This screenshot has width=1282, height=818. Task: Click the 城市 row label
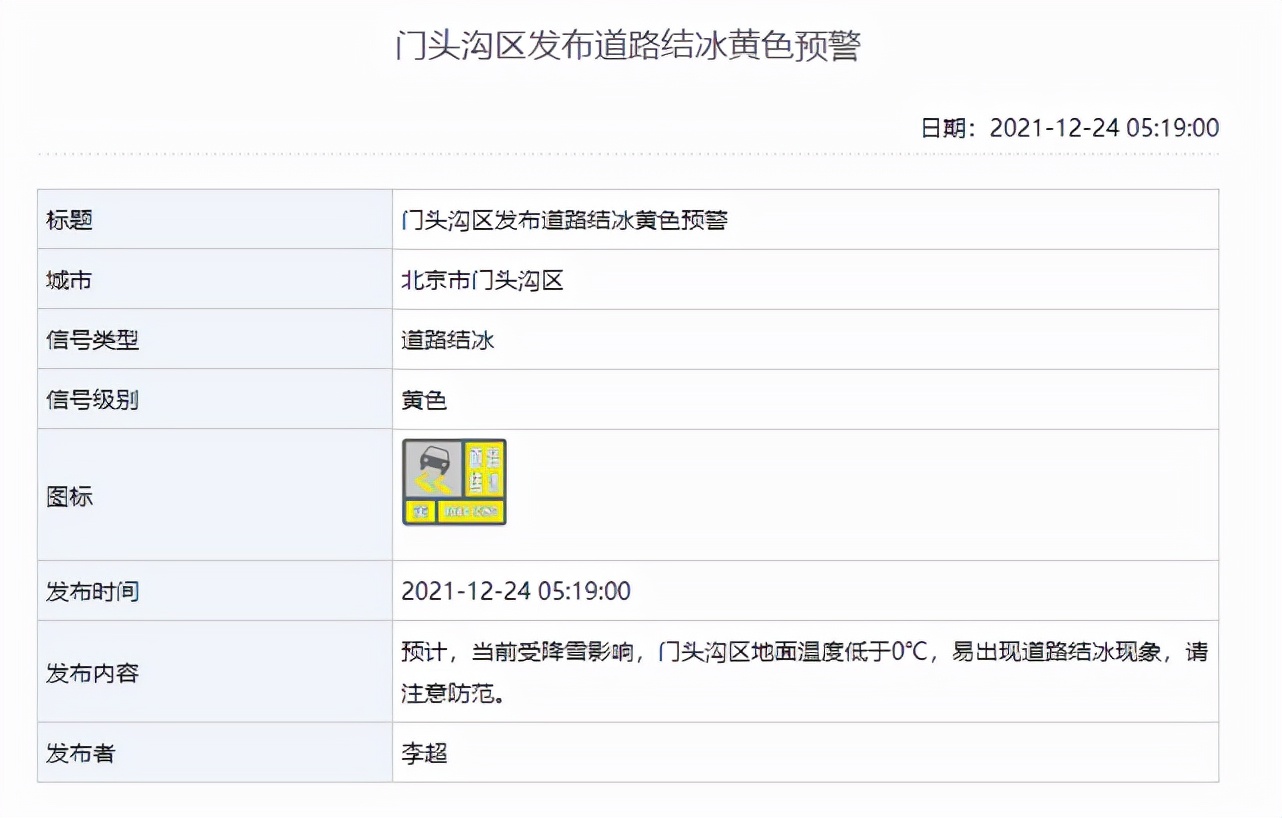pyautogui.click(x=69, y=280)
